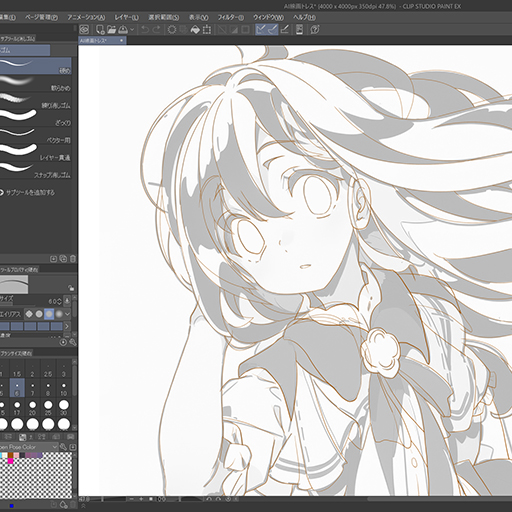Select brush size preset 6
The image size is (512, 512).
[17, 388]
